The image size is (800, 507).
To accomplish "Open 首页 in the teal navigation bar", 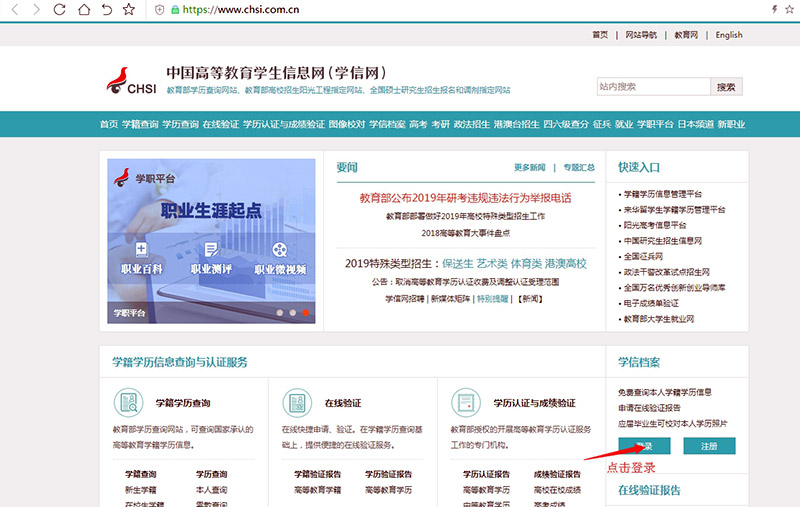I will [109, 124].
